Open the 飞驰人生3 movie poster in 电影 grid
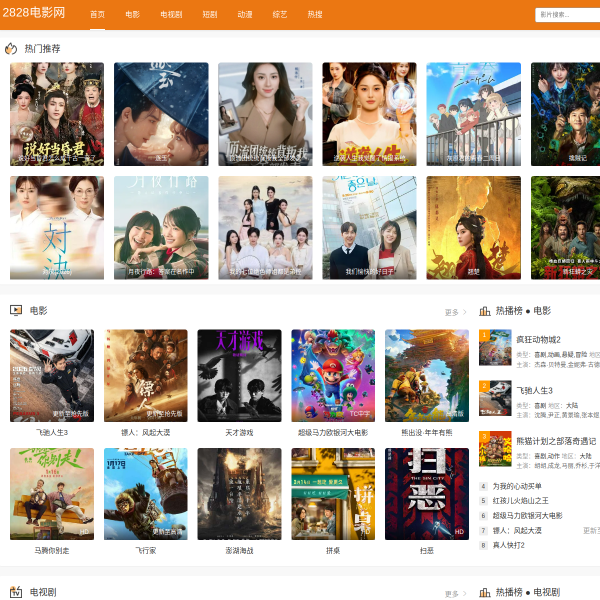This screenshot has height=600, width=600. pos(52,376)
